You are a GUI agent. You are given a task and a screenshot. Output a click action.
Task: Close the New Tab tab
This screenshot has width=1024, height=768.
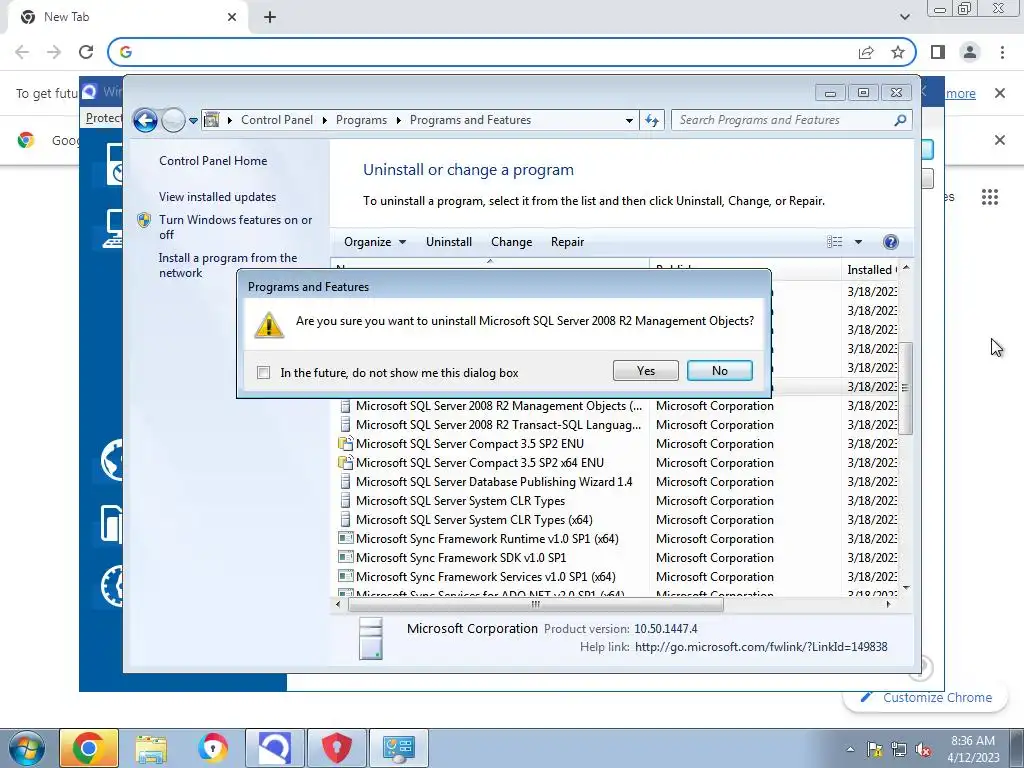pyautogui.click(x=232, y=18)
